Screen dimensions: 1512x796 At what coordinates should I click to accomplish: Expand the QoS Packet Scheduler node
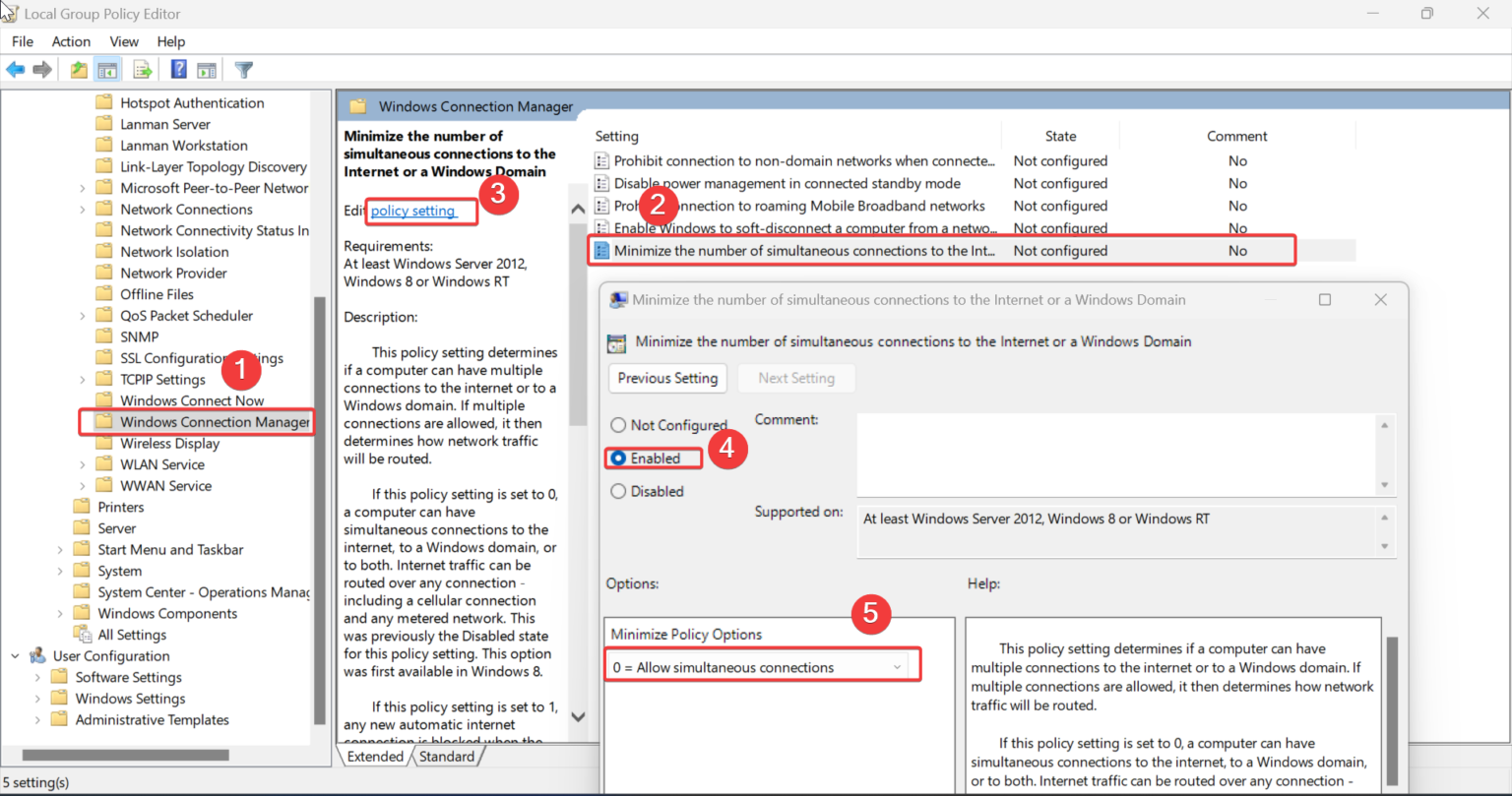click(83, 316)
